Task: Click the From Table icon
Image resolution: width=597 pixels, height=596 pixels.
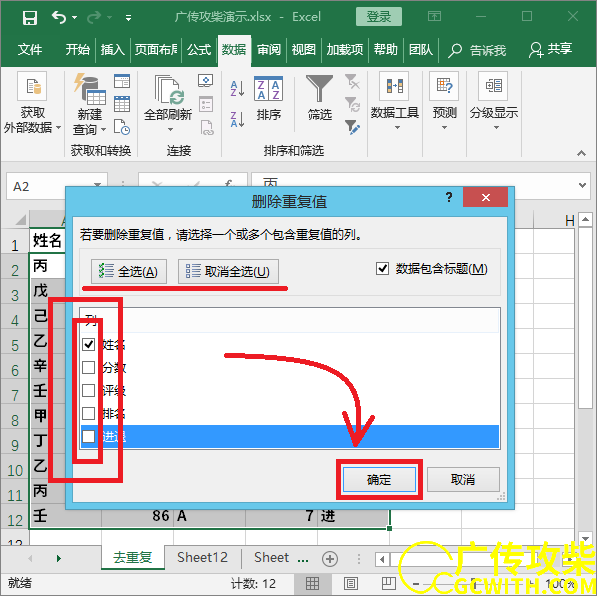Action: [122, 104]
